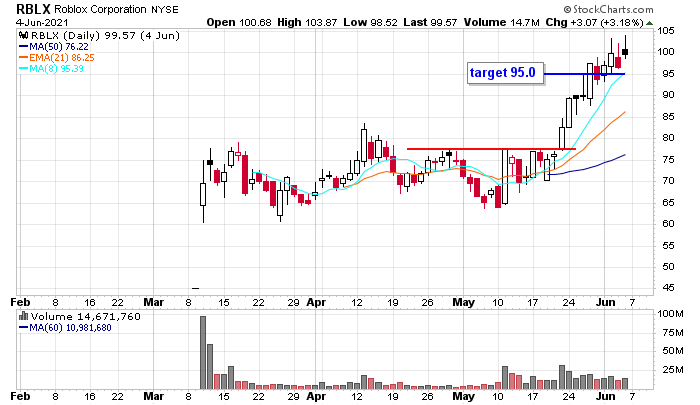Viewport: 700px width, 405px height.
Task: Click the RBLX (Daily) 99.57 legend entry
Action: click(105, 35)
